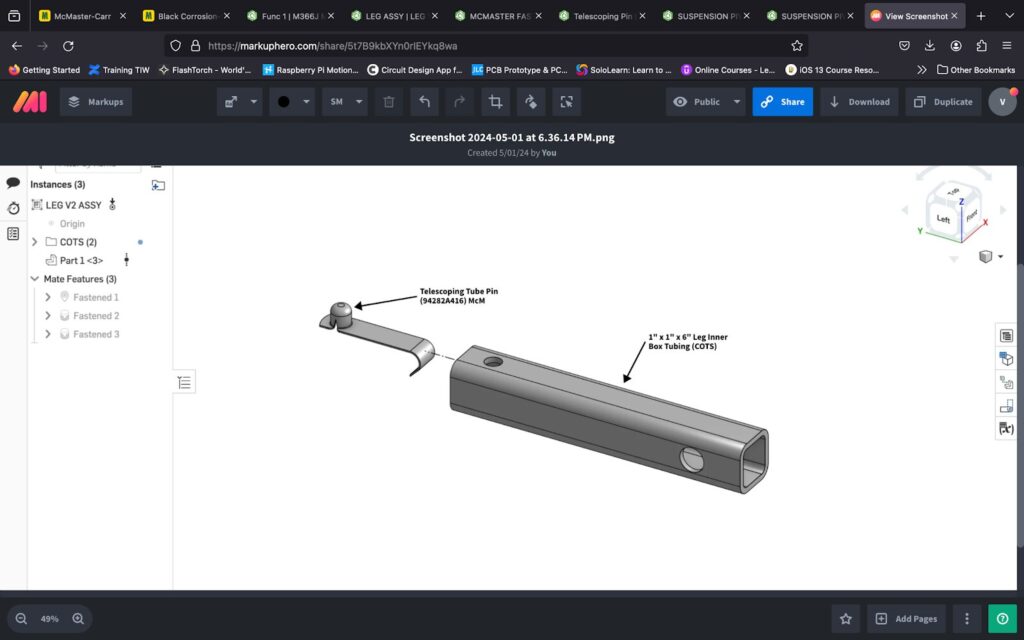Click the crop tool icon
Screen dimensions: 1024x640
[494, 102]
